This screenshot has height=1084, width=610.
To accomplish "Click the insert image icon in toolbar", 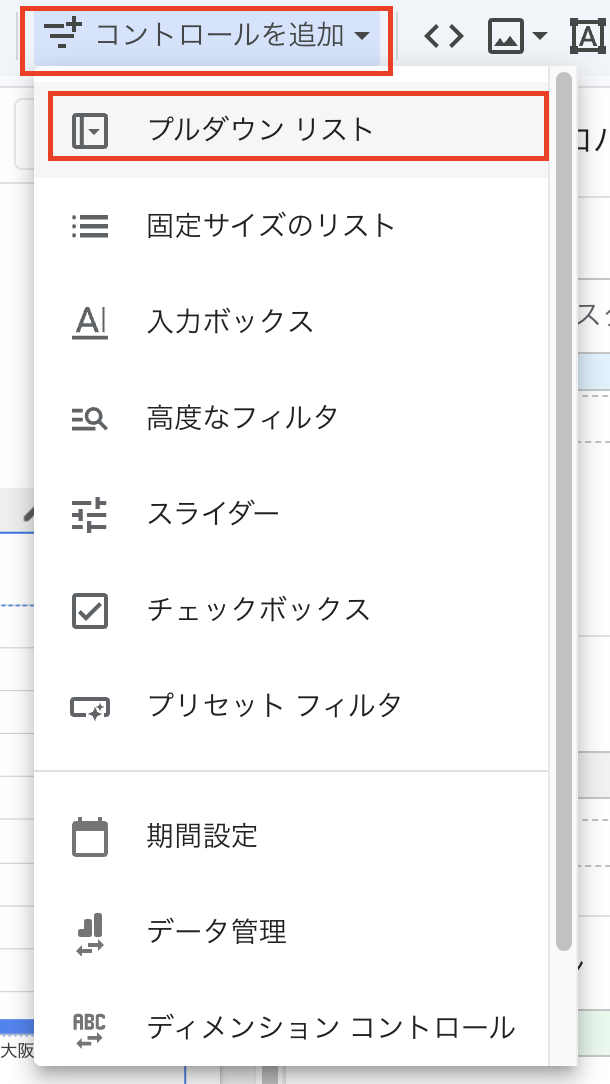I will coord(506,37).
